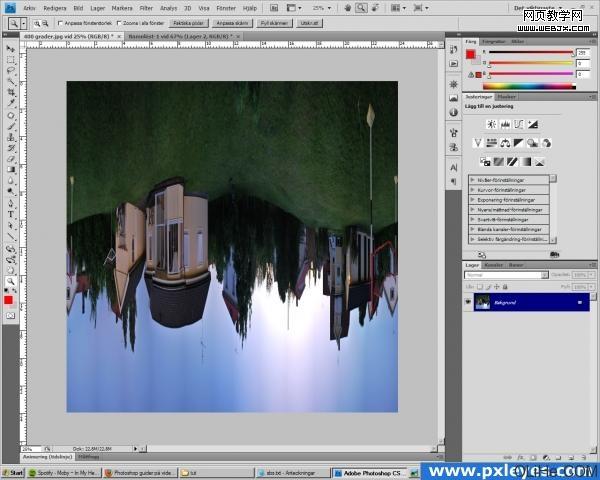
Task: Add a Black & White adjustment
Action: click(518, 143)
